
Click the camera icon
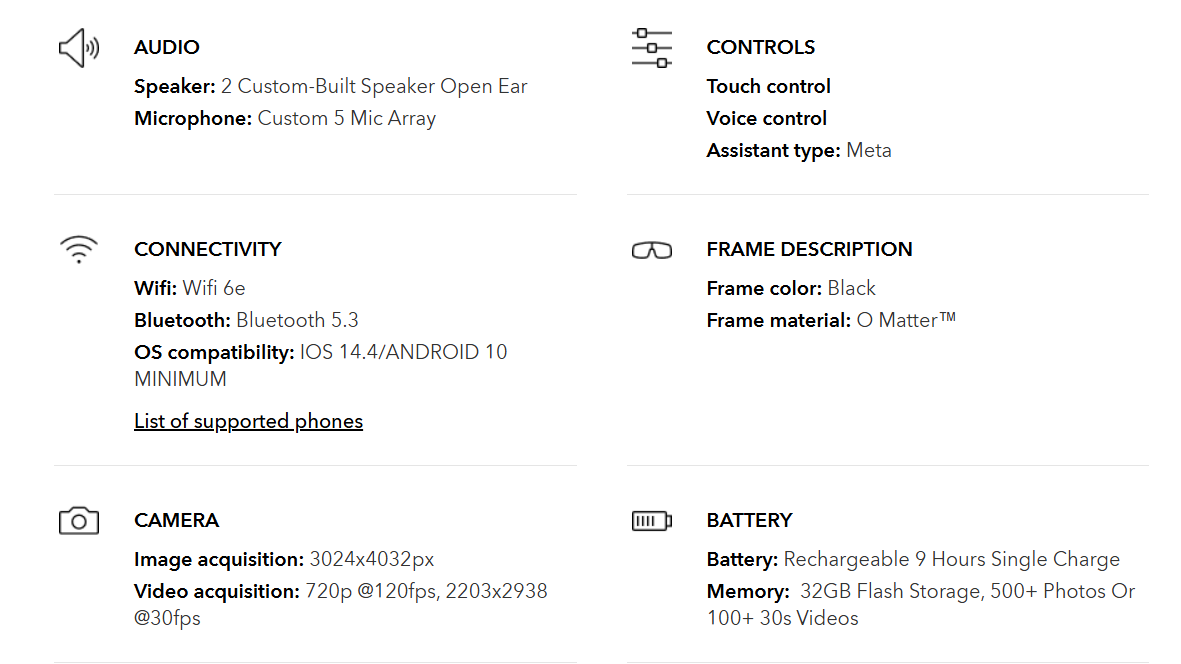79,521
